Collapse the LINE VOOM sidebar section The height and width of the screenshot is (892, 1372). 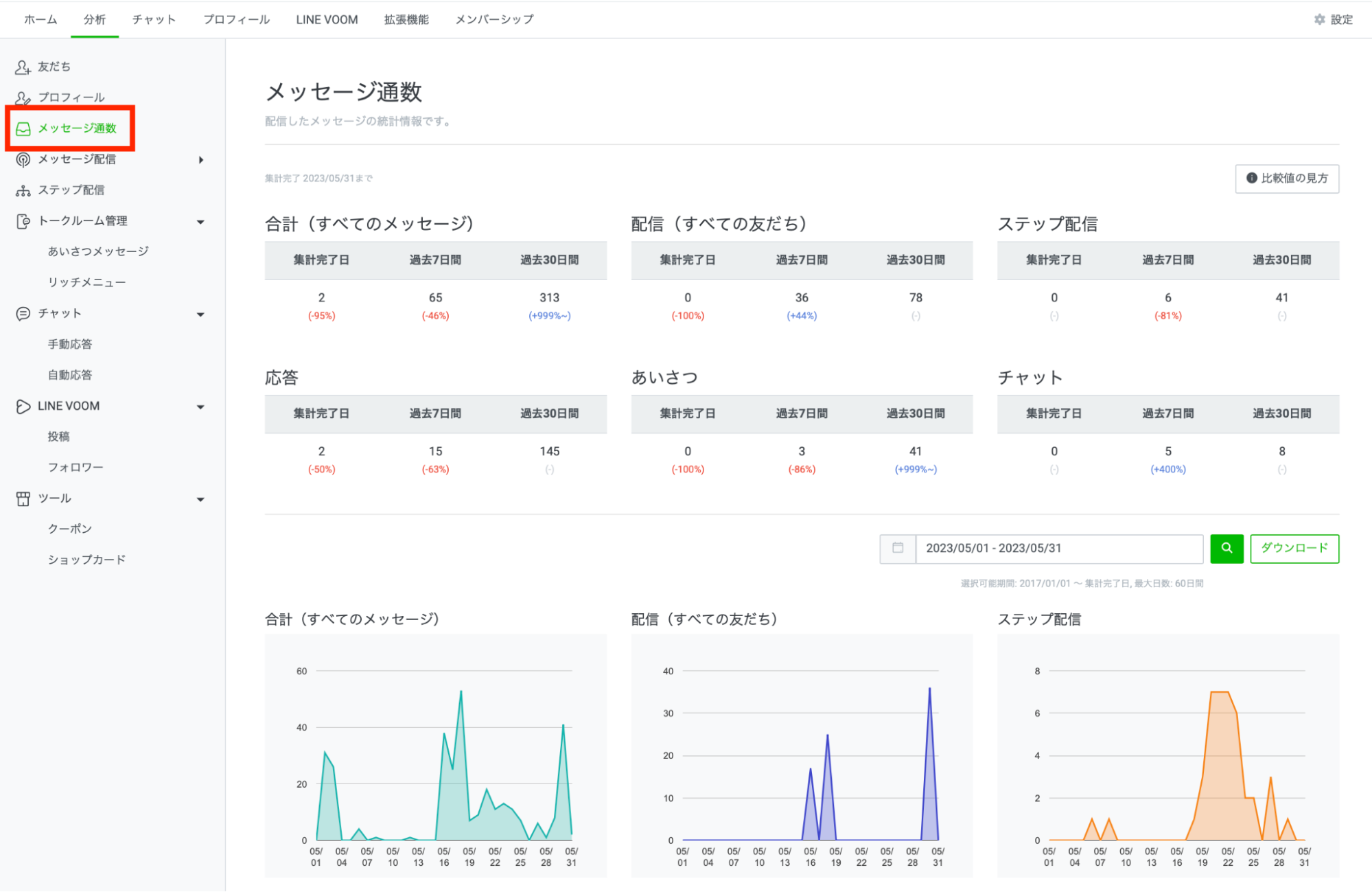point(200,406)
